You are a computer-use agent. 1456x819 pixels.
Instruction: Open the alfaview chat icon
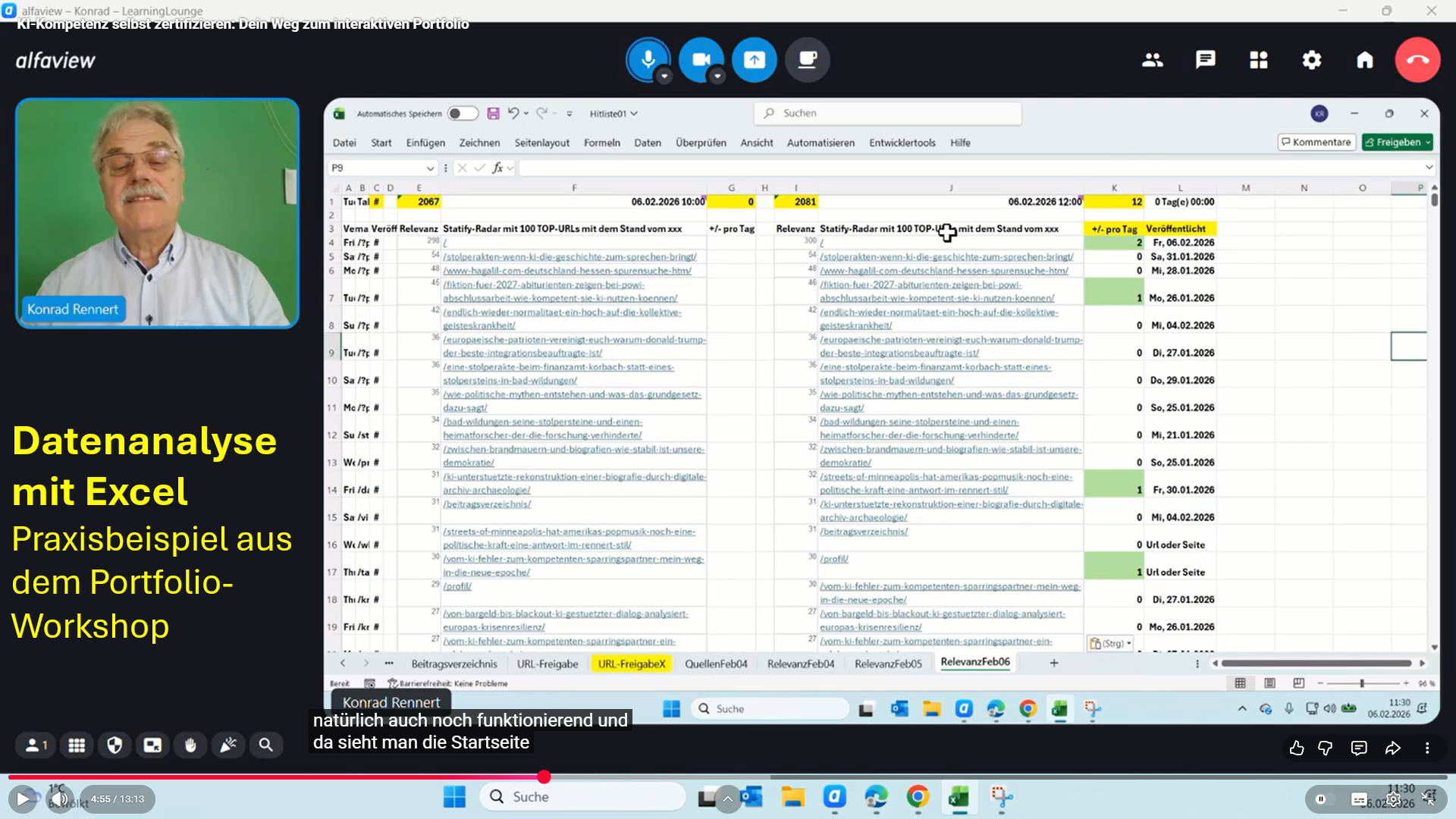point(1205,60)
